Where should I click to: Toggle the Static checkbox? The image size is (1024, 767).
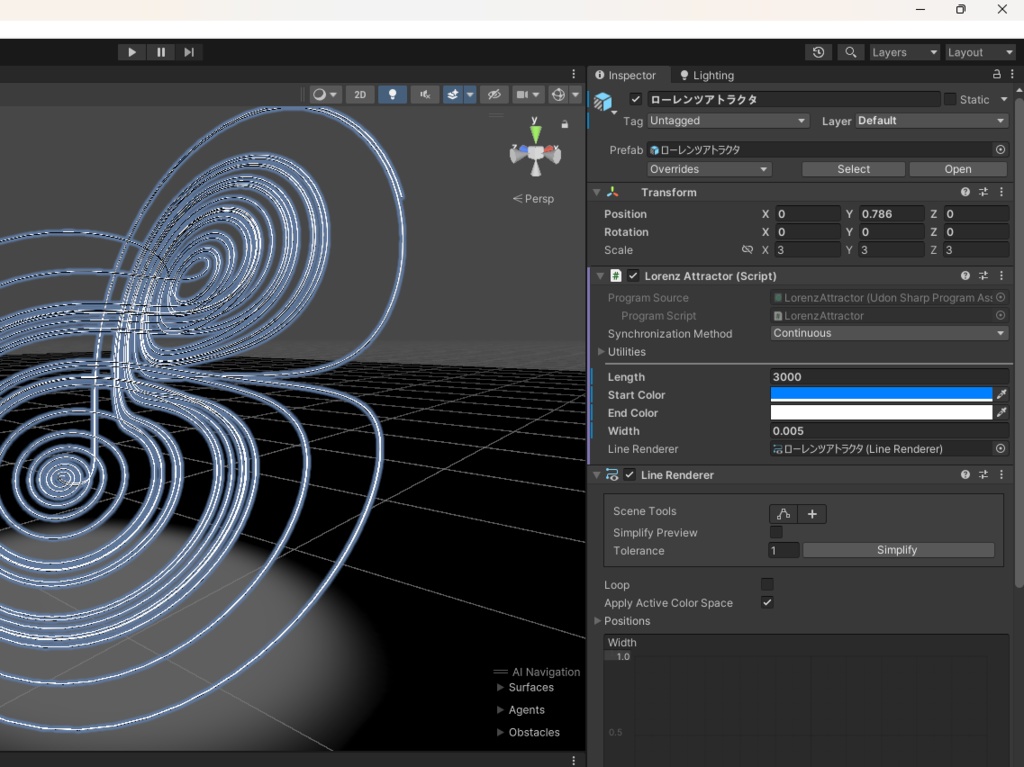click(950, 99)
